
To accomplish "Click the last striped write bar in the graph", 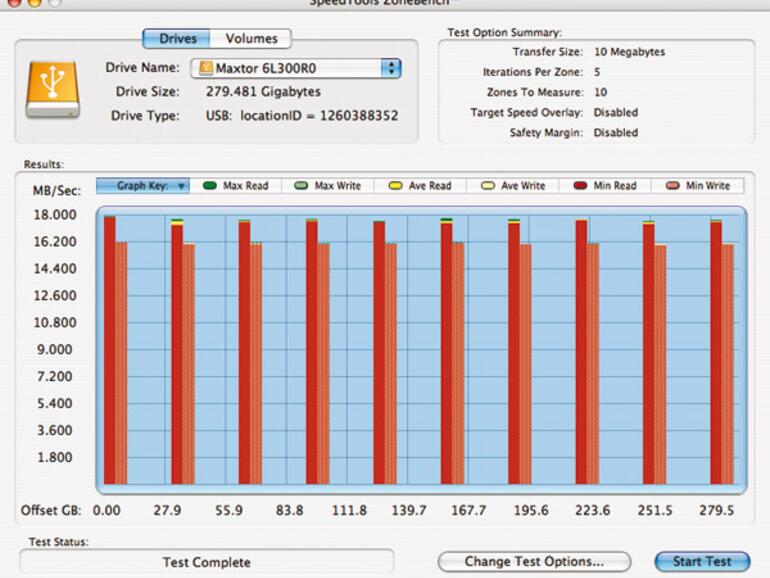I will point(728,364).
